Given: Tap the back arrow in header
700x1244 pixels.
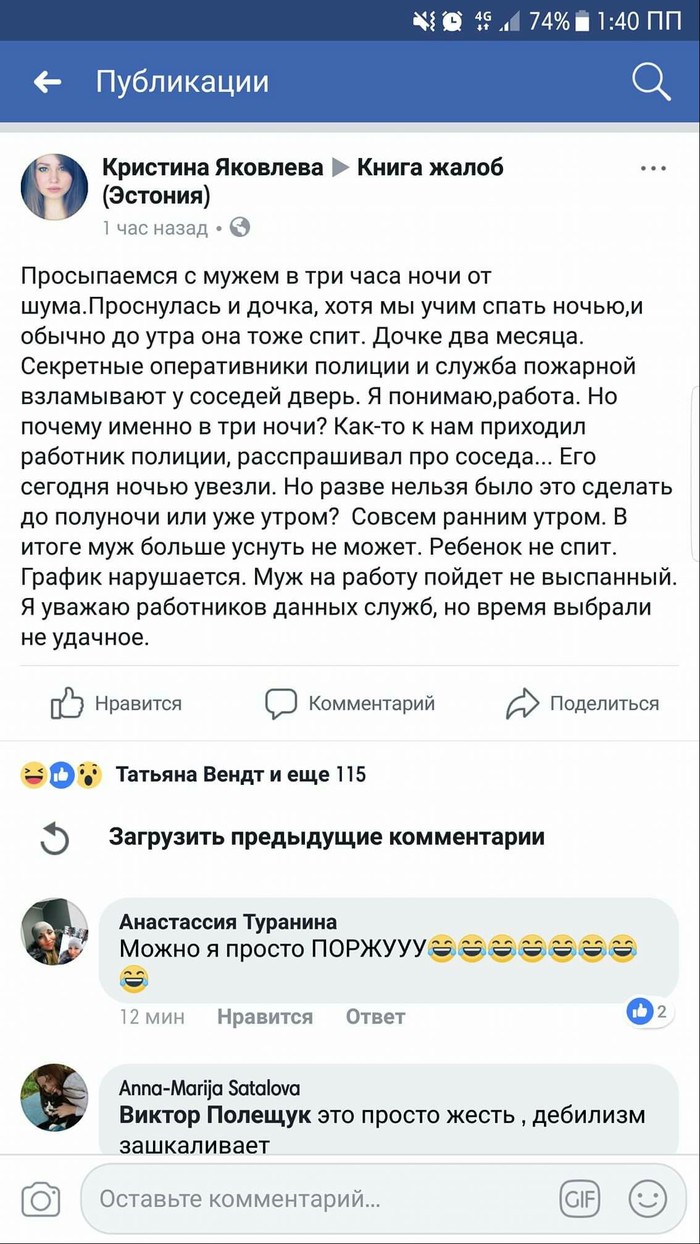Looking at the screenshot, I should (48, 82).
